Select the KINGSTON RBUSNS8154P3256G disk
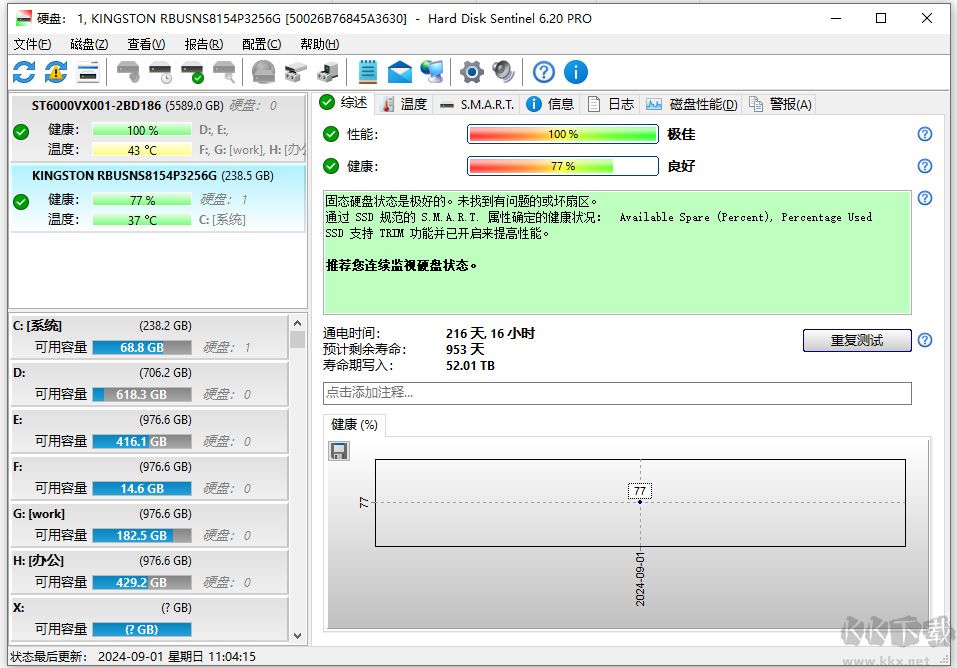The width and height of the screenshot is (957, 668). 152,175
